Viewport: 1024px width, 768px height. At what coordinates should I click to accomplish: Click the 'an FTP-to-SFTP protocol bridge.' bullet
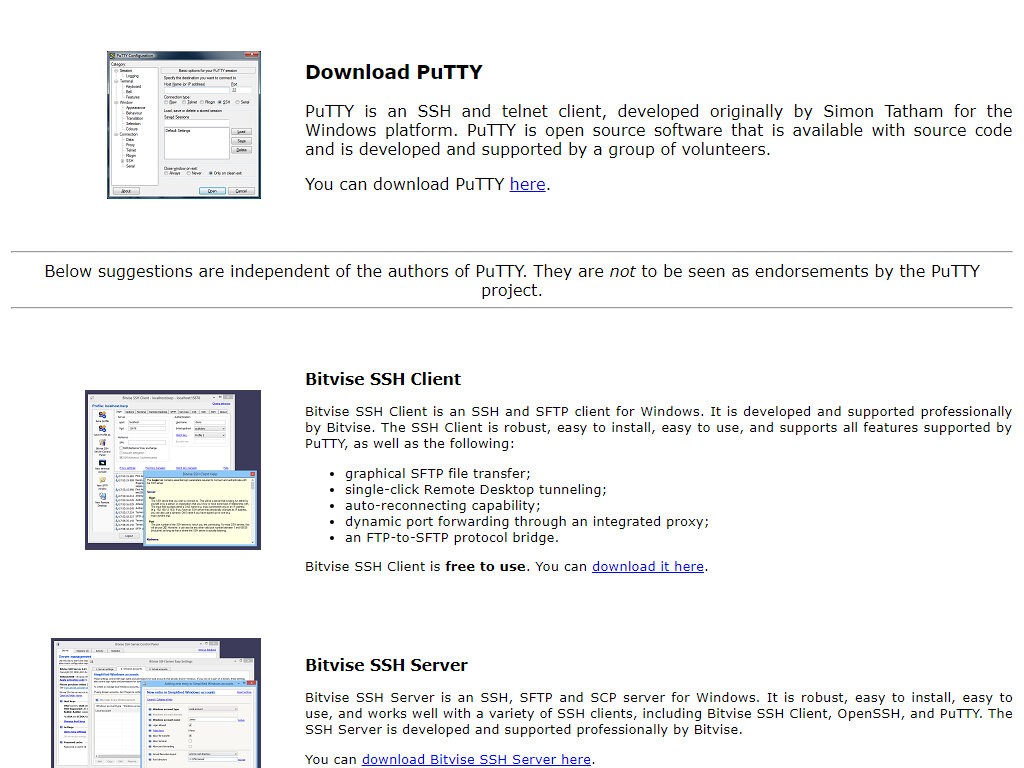[452, 537]
